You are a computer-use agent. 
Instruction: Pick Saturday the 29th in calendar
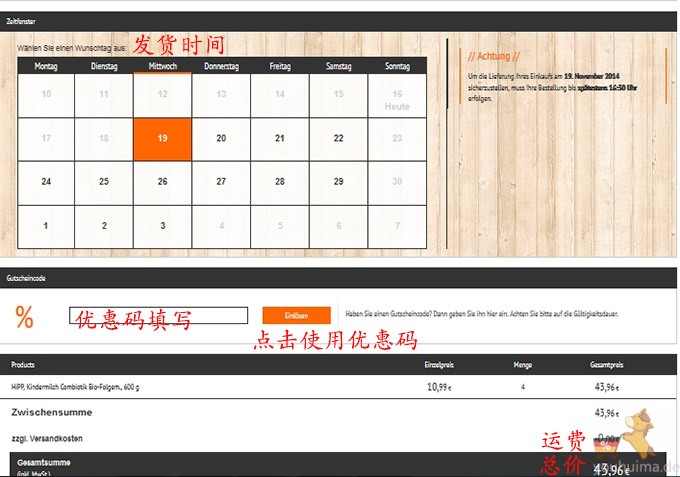pos(338,182)
